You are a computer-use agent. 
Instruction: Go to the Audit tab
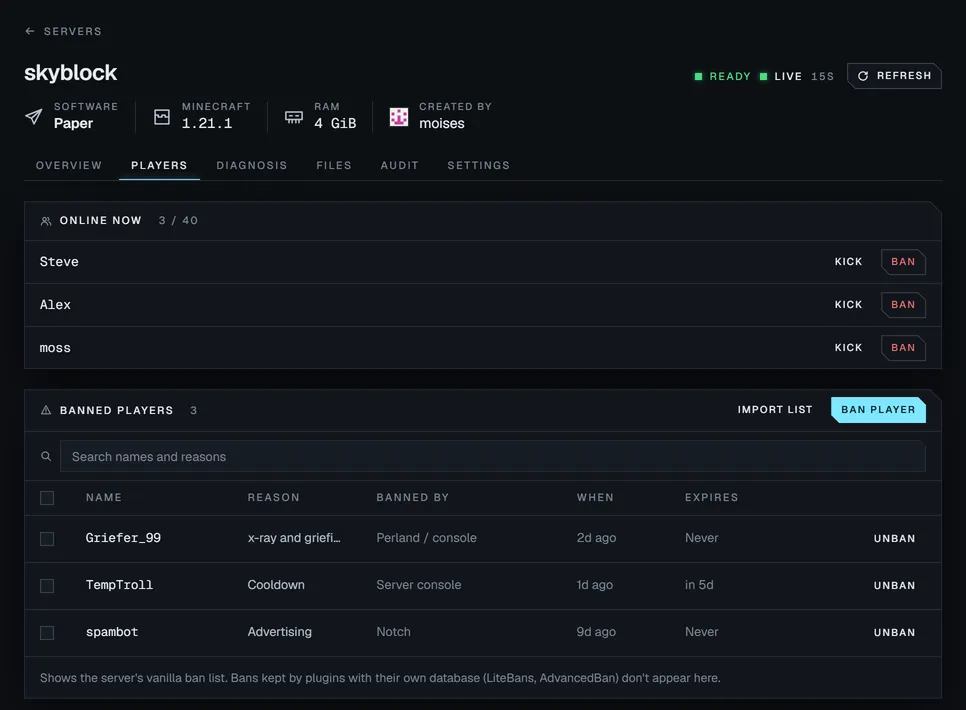[x=399, y=165]
